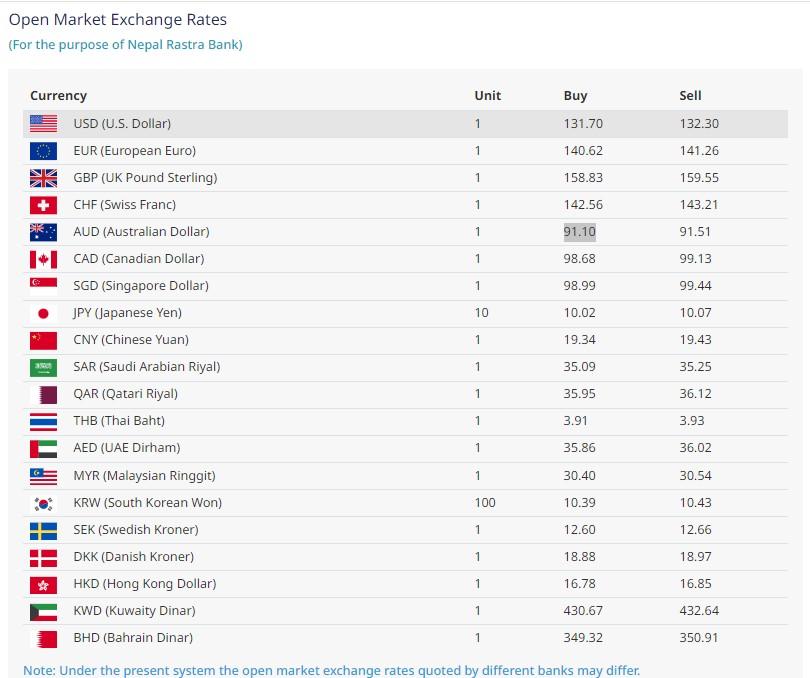Click the note about differing bank rates
The height and width of the screenshot is (678, 810).
click(x=331, y=670)
